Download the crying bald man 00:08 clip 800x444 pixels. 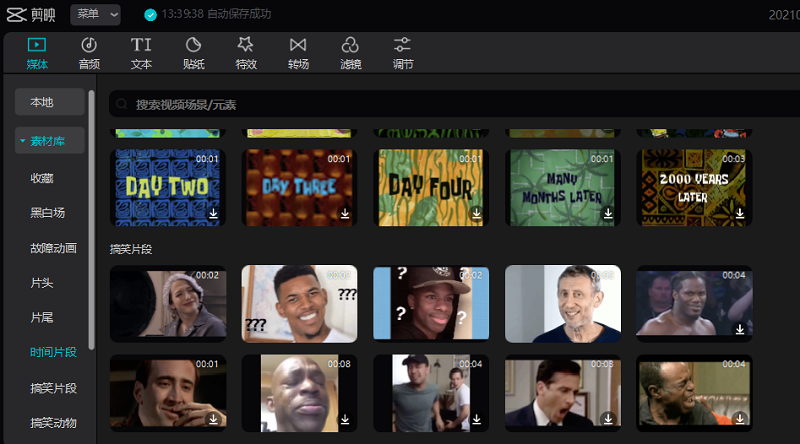[x=345, y=419]
